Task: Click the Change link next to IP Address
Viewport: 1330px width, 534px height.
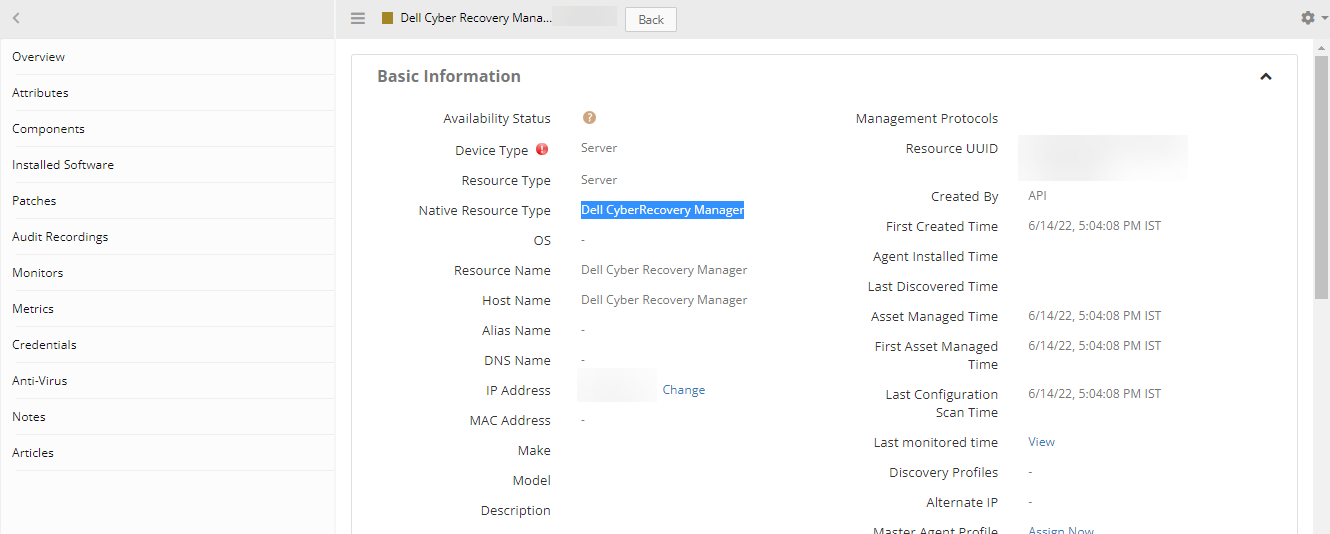Action: 684,390
